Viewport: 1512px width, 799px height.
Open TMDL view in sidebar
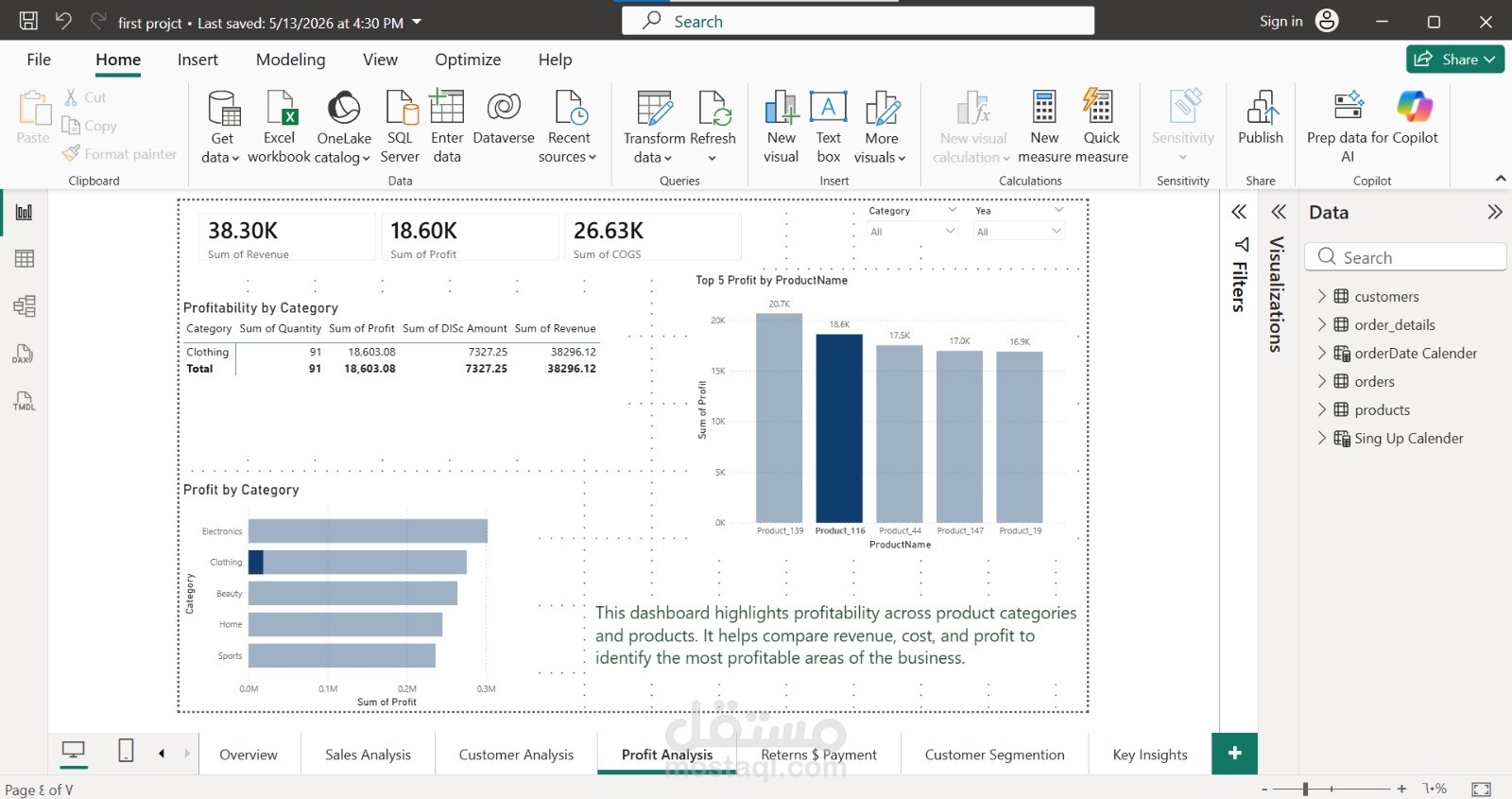25,401
